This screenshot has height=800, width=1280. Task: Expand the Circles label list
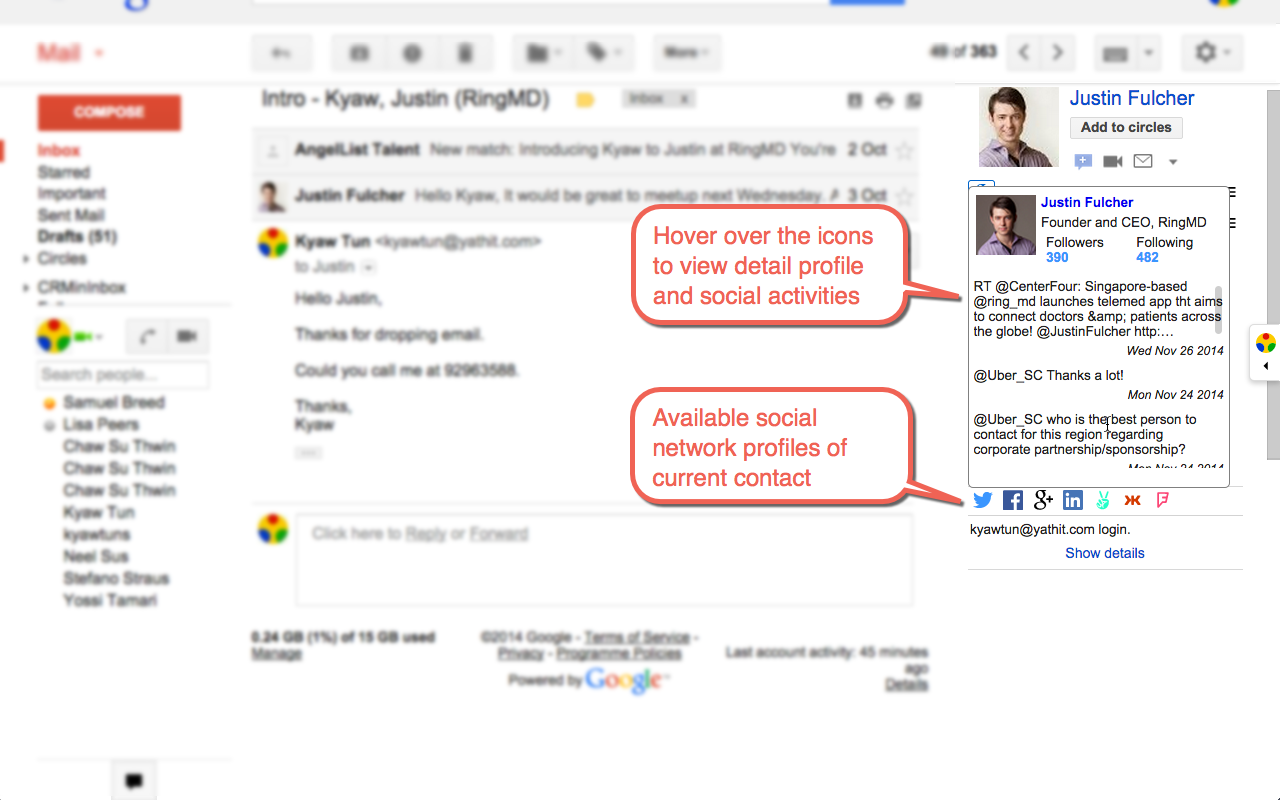pyautogui.click(x=25, y=259)
